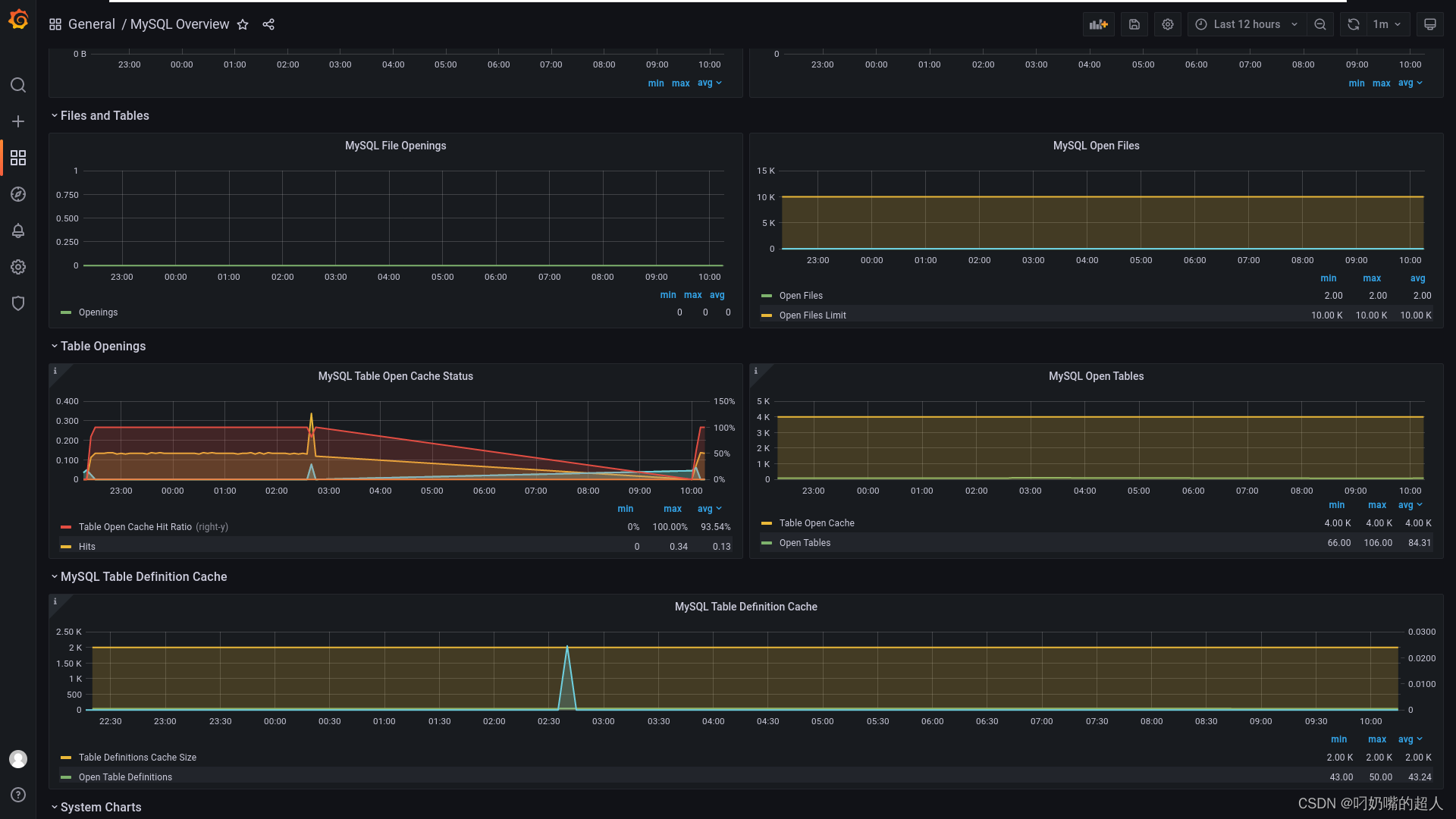1456x819 pixels.
Task: Toggle the Open Files Limit series
Action: (812, 315)
